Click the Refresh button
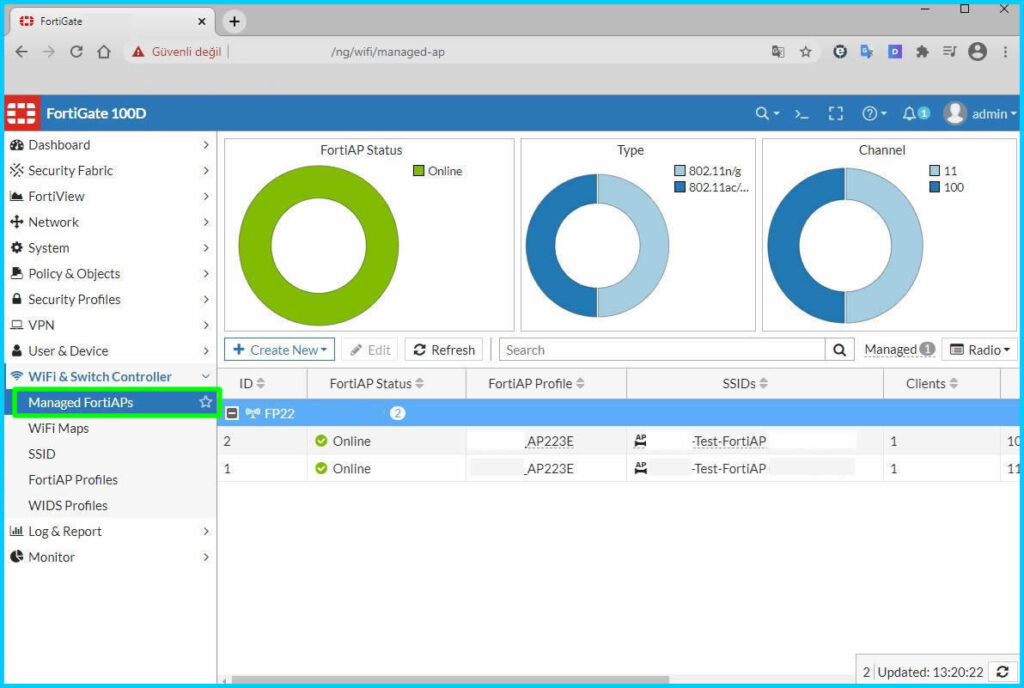This screenshot has width=1024, height=688. click(x=444, y=350)
